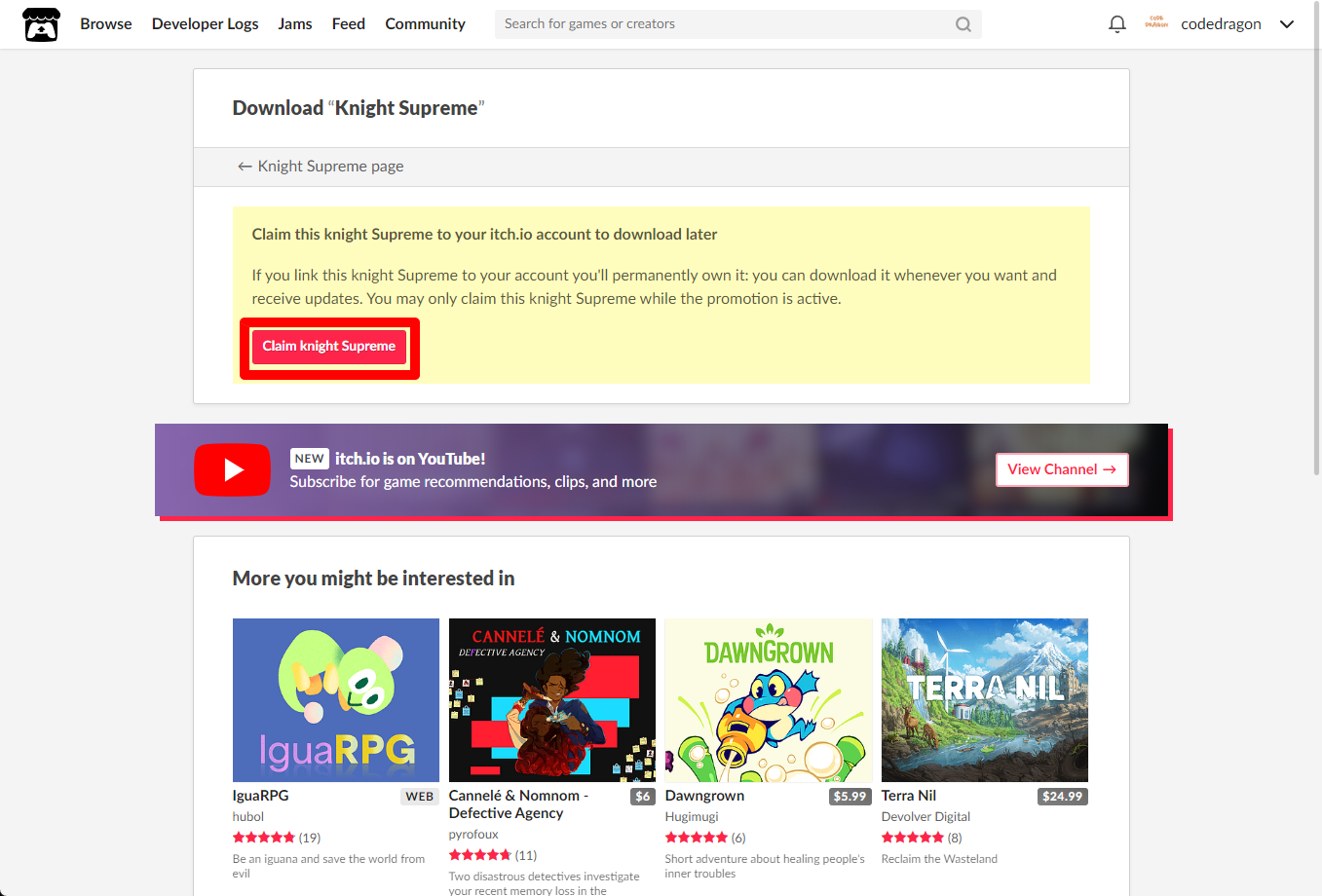This screenshot has width=1322, height=896.
Task: Visit the author Hugimugi
Action: [692, 817]
